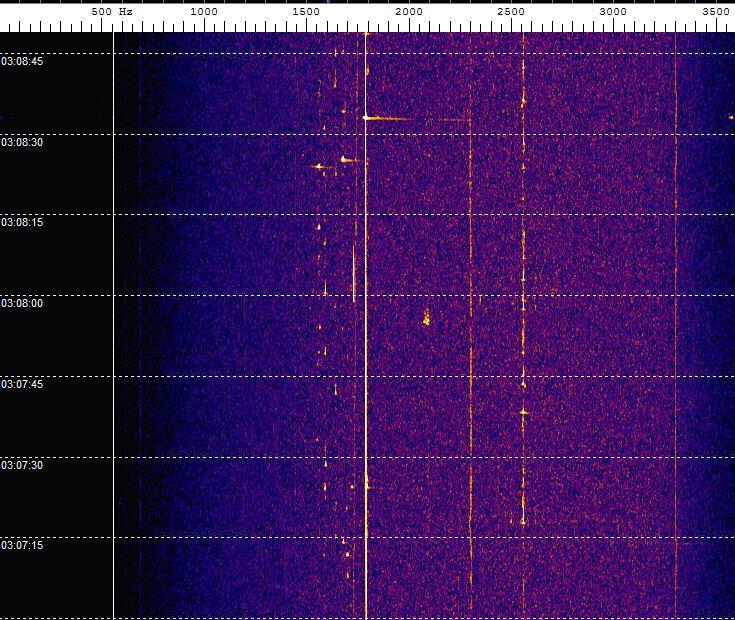Select the 03:08:45 time marker

point(22,61)
